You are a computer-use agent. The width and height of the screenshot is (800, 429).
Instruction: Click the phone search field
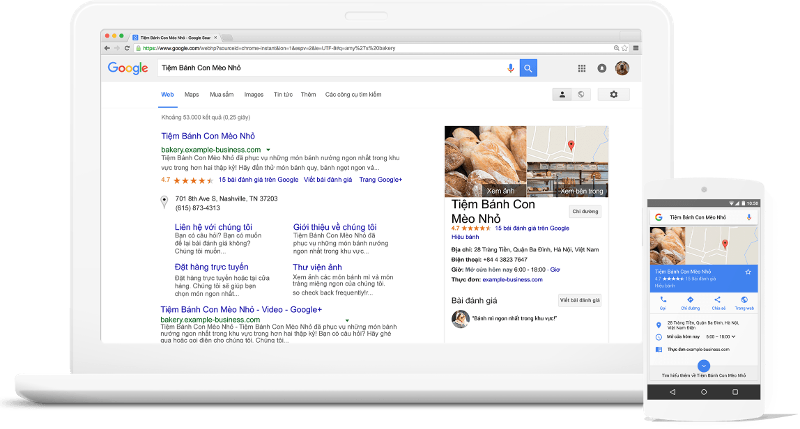[704, 217]
